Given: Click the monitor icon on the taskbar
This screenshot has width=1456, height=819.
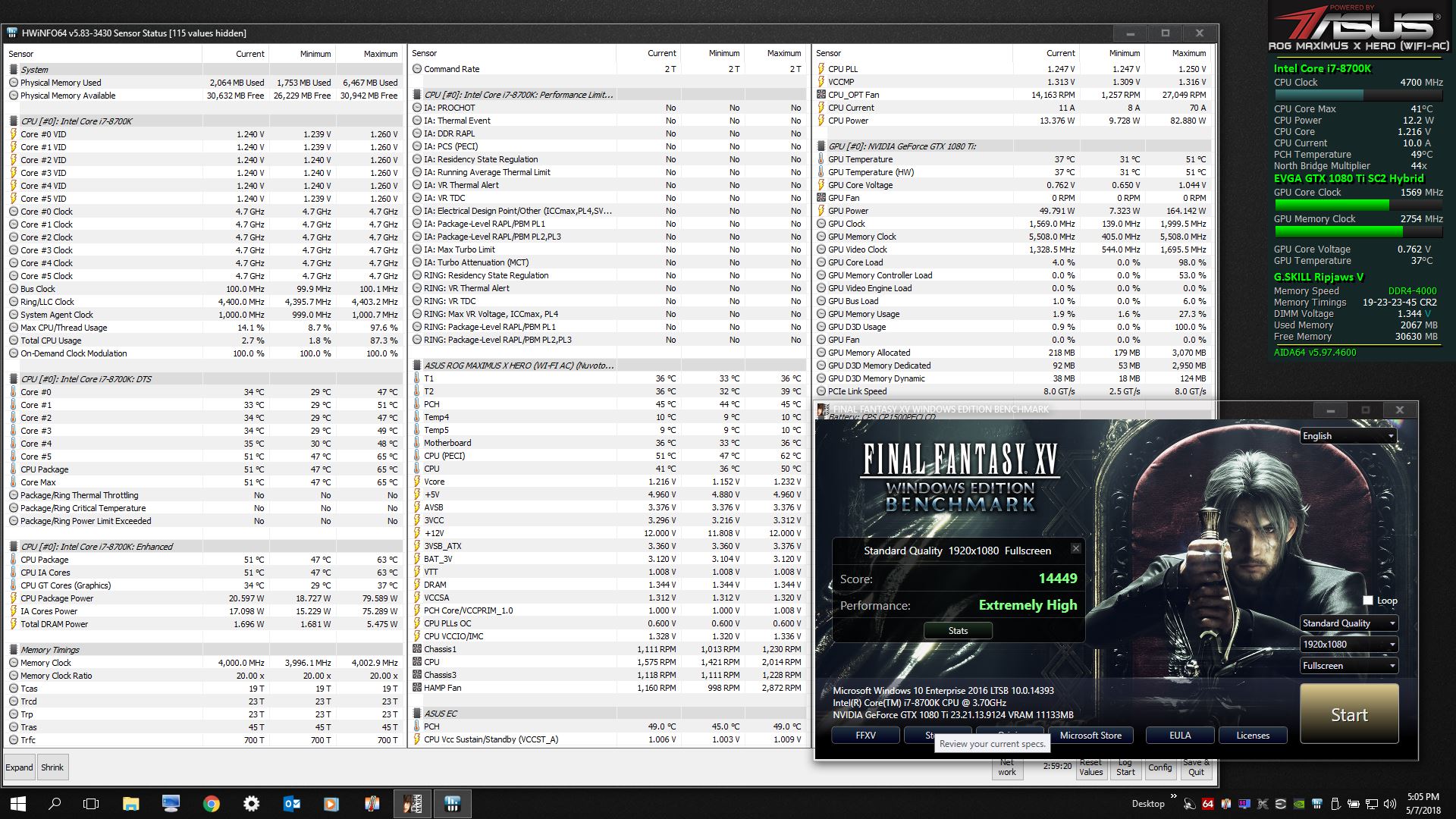Looking at the screenshot, I should [171, 803].
